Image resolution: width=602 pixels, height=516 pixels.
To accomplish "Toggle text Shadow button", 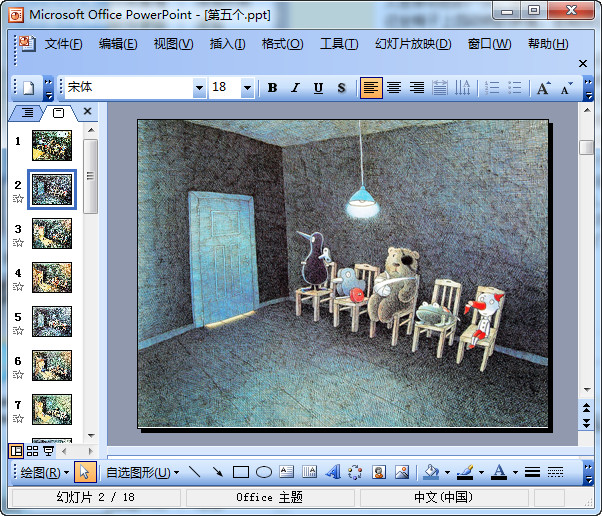I will (x=341, y=88).
